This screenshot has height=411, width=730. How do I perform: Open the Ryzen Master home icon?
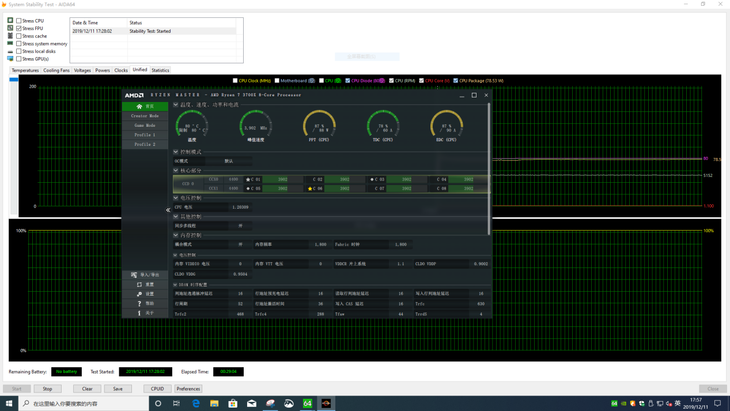pos(139,106)
